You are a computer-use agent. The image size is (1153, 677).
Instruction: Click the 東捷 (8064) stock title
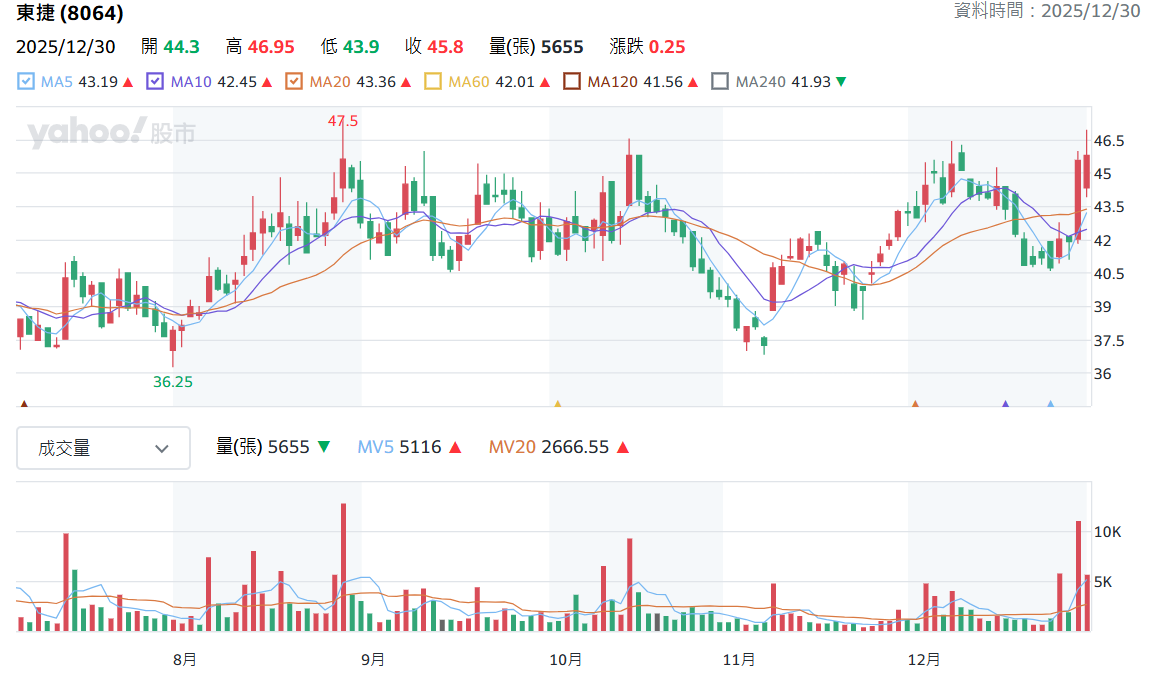click(x=70, y=12)
